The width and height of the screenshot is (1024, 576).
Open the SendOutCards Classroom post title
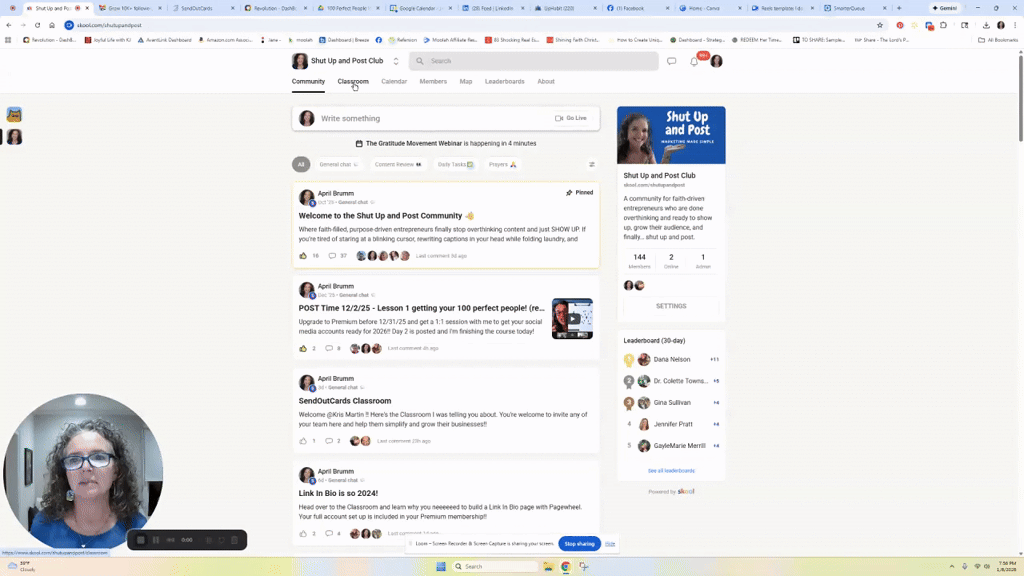345,401
